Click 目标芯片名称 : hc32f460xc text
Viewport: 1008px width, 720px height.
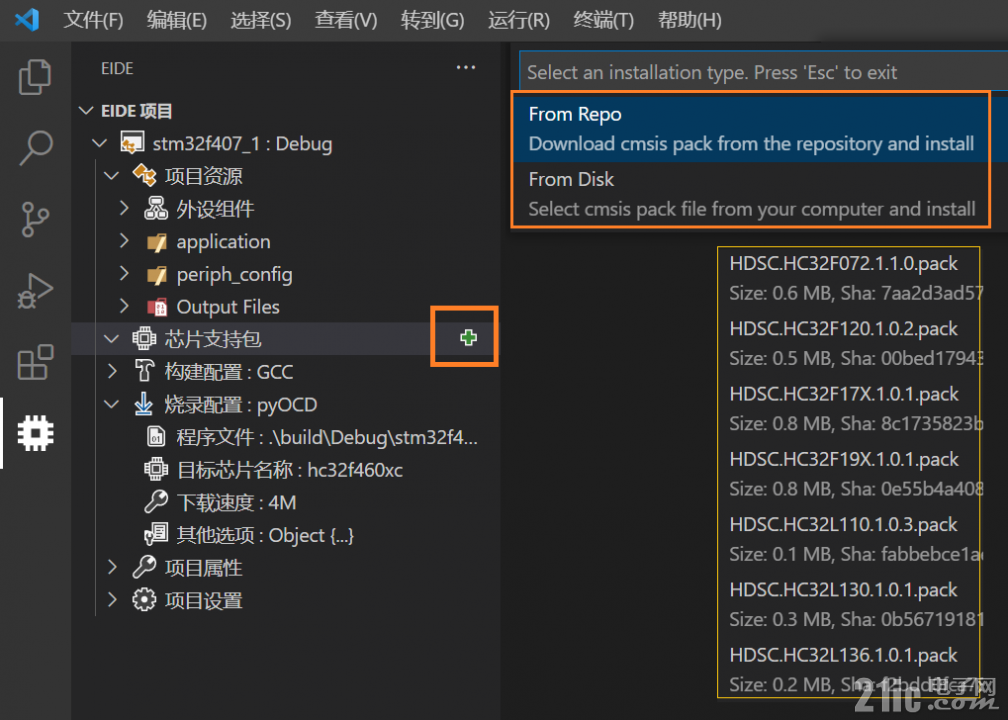coord(289,470)
